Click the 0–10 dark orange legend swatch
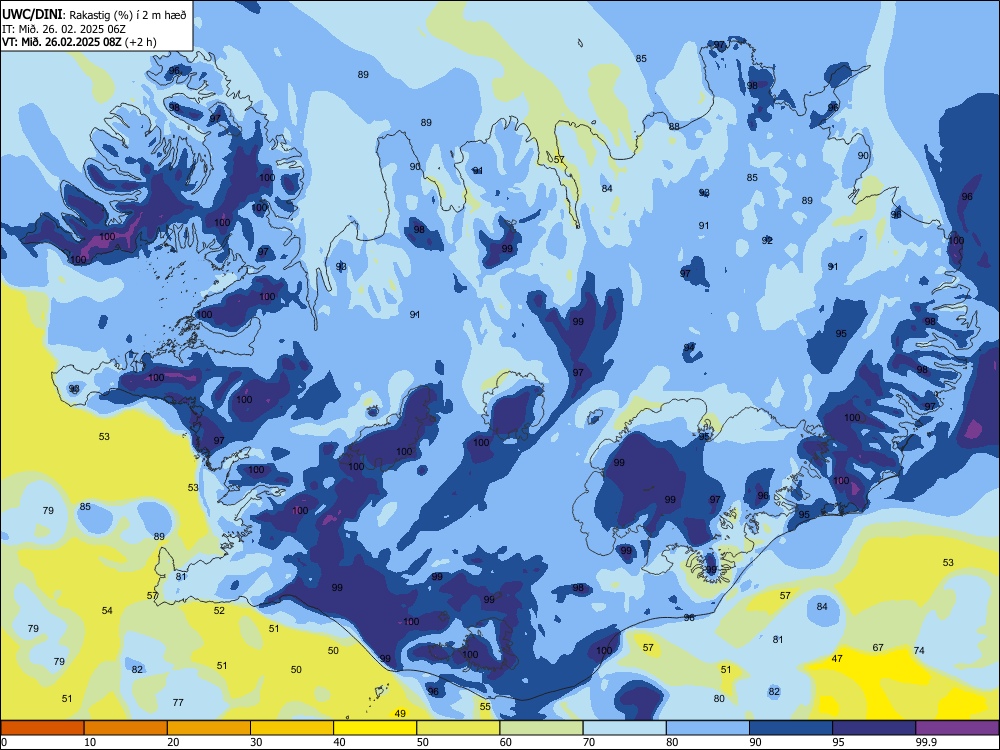The image size is (1000, 750). tap(42, 728)
